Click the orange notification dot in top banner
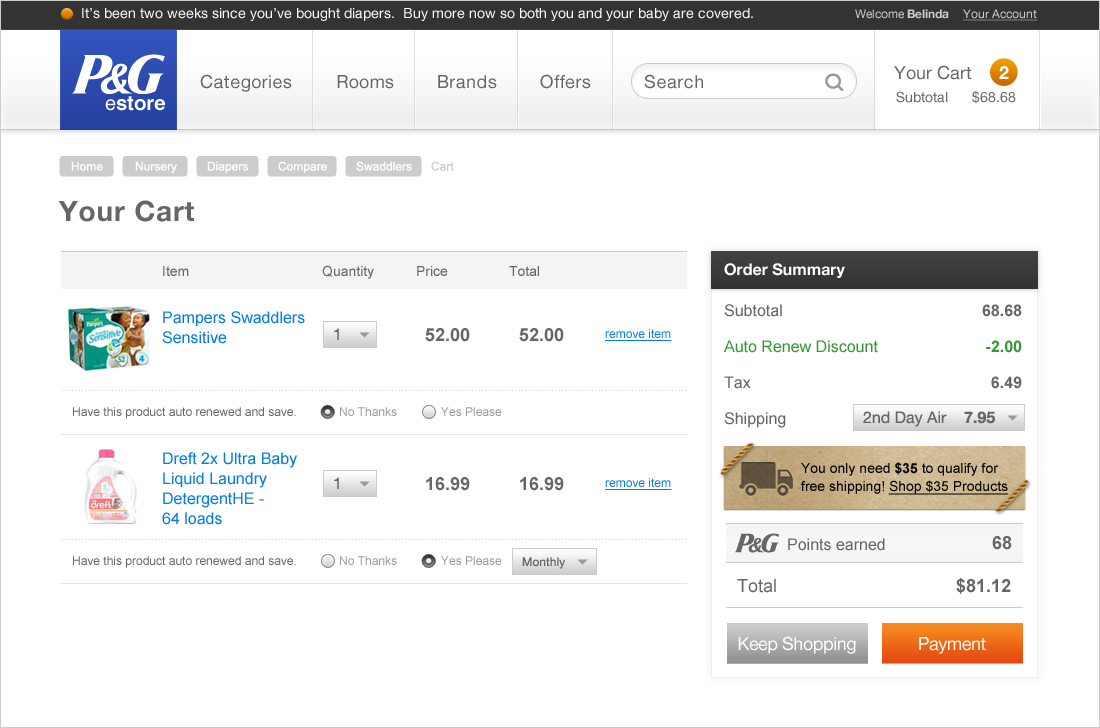Screen dimensions: 1100x728 (67, 14)
